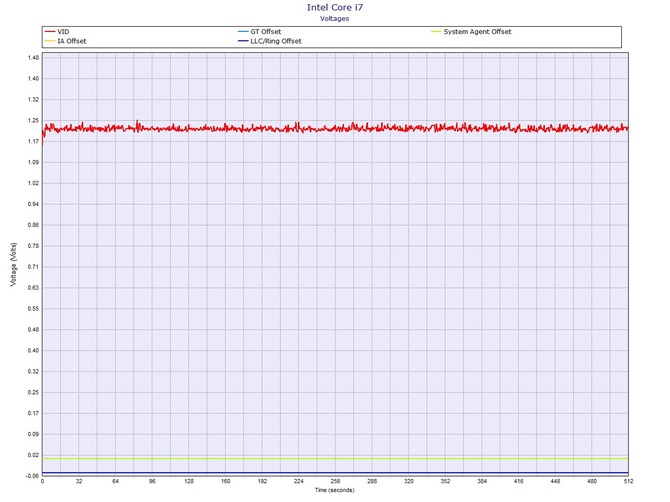Click the 1.17 y-axis tick value

(33, 141)
